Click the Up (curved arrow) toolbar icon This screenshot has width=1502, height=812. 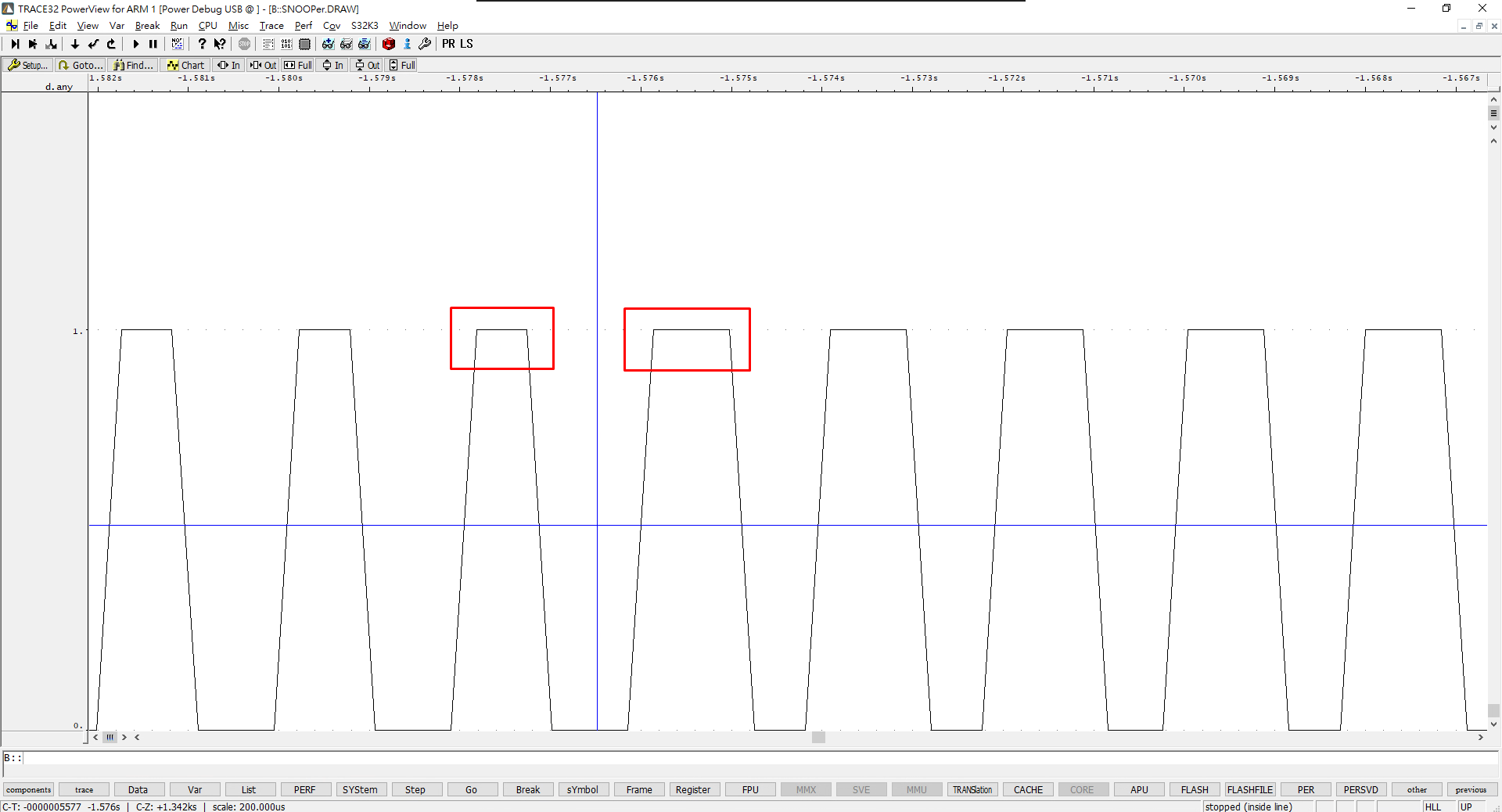pos(111,44)
